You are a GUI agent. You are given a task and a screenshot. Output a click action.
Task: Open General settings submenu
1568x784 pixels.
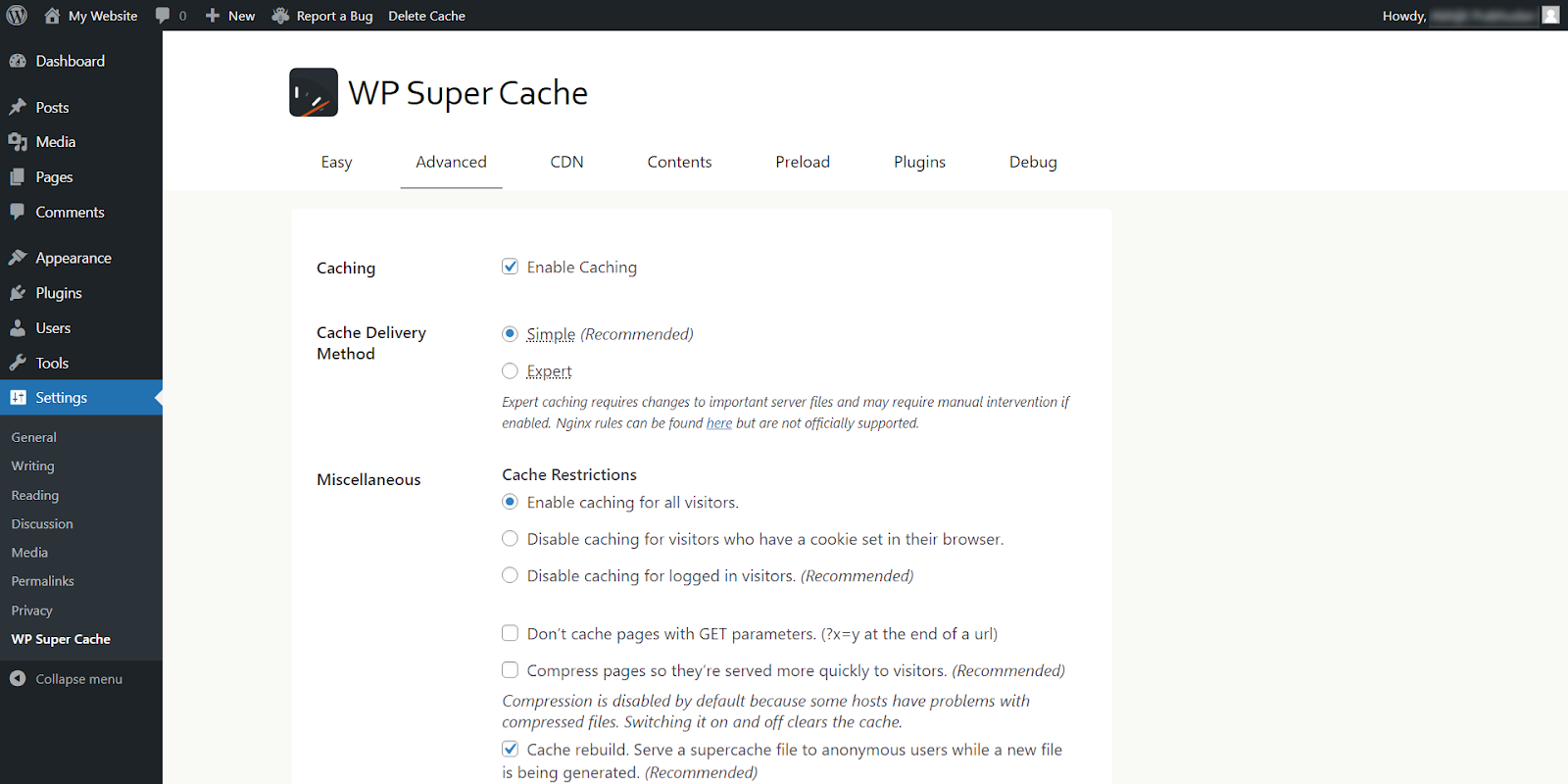tap(34, 437)
